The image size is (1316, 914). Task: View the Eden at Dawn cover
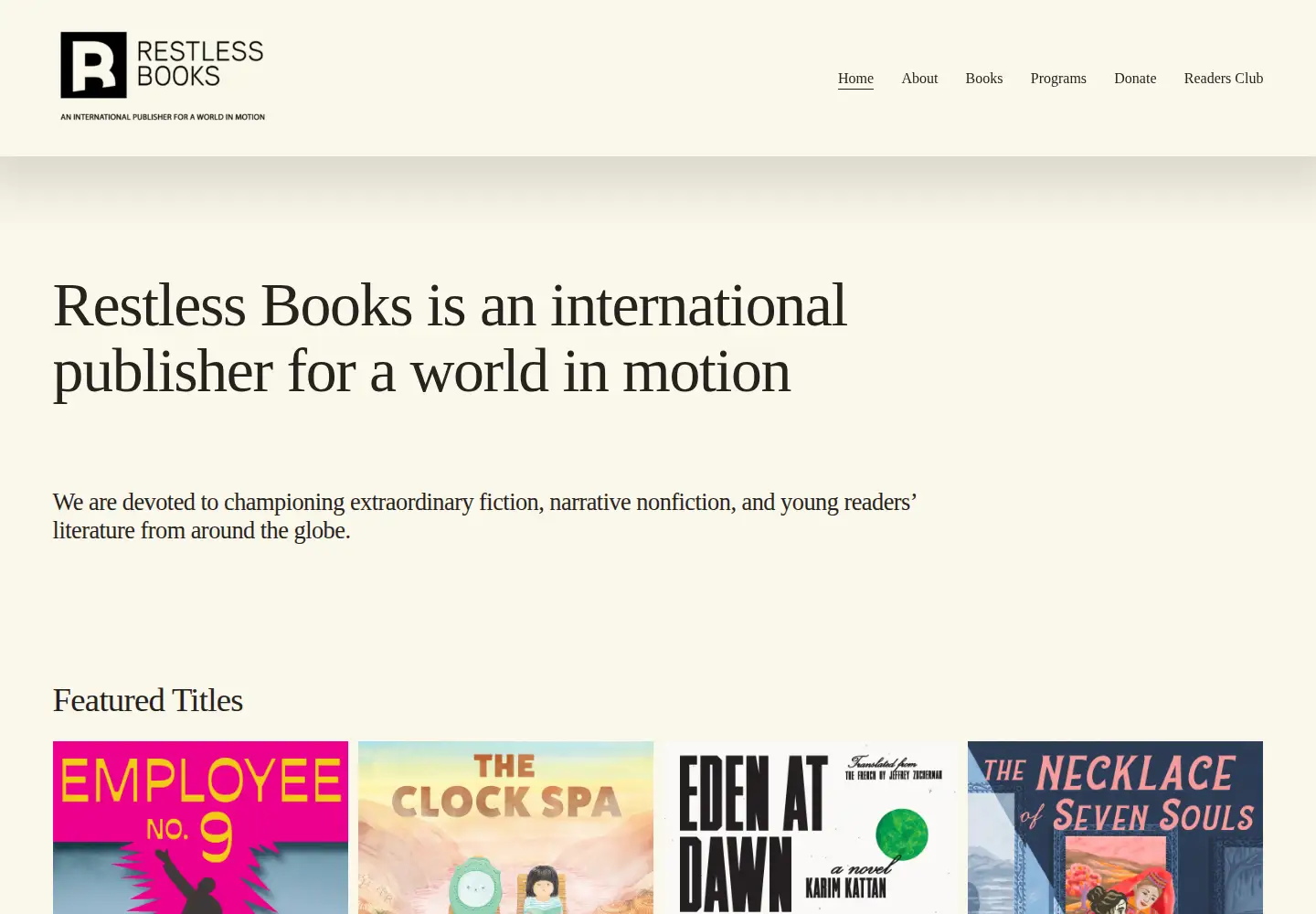pyautogui.click(x=811, y=827)
